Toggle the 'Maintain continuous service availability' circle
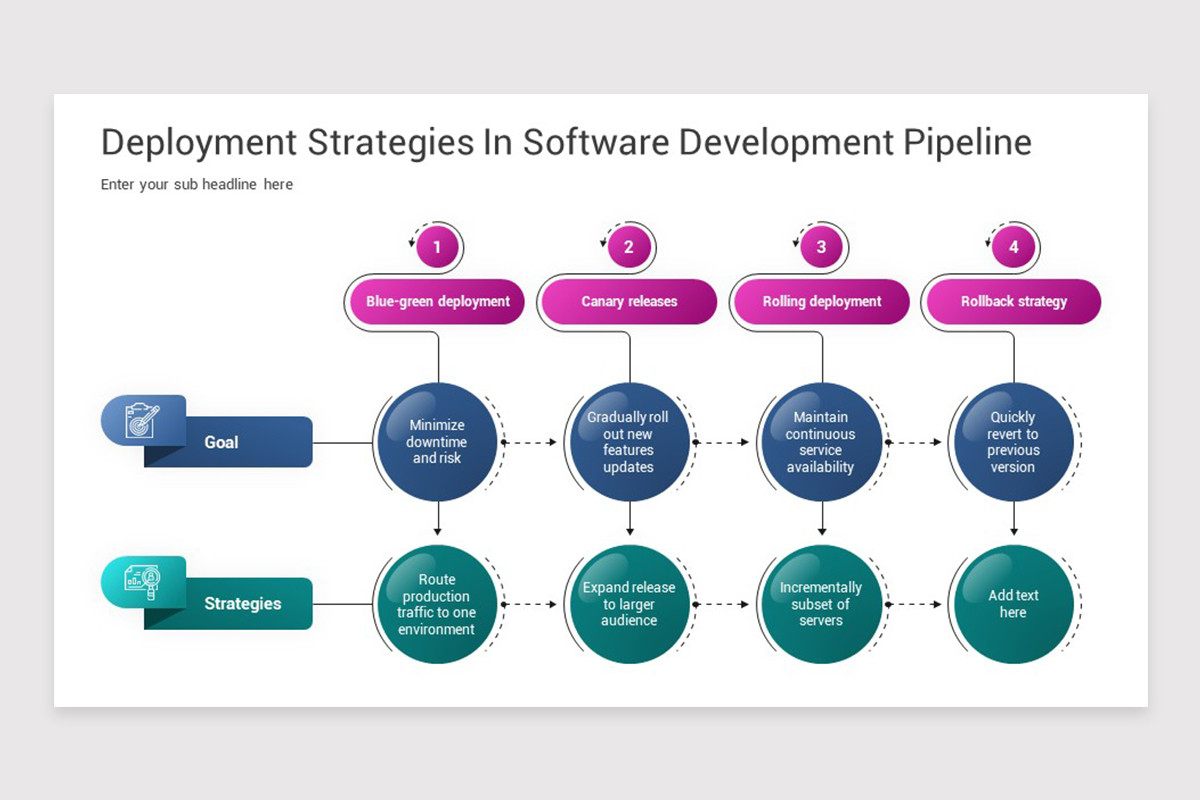Screen dimensions: 1200x800 [821, 440]
